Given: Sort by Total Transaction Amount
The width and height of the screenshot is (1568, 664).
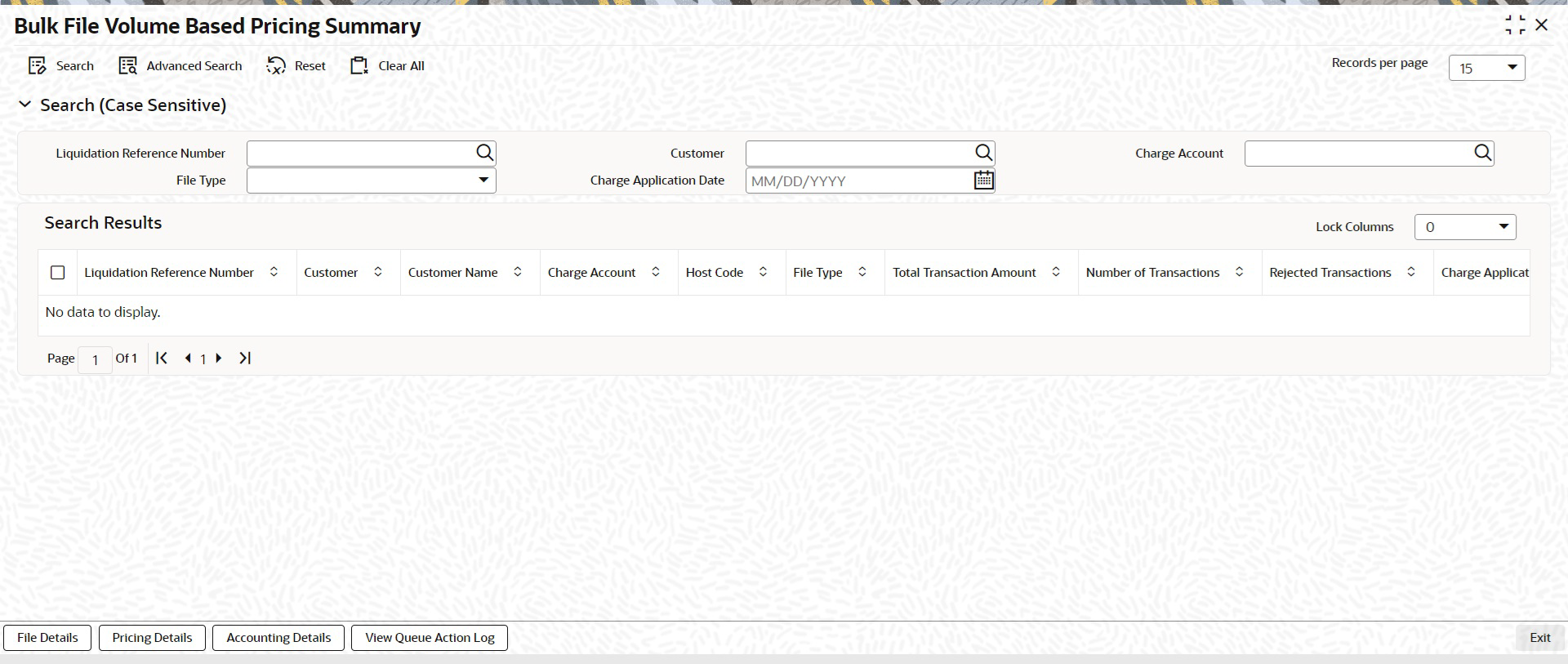Looking at the screenshot, I should click(x=1056, y=272).
